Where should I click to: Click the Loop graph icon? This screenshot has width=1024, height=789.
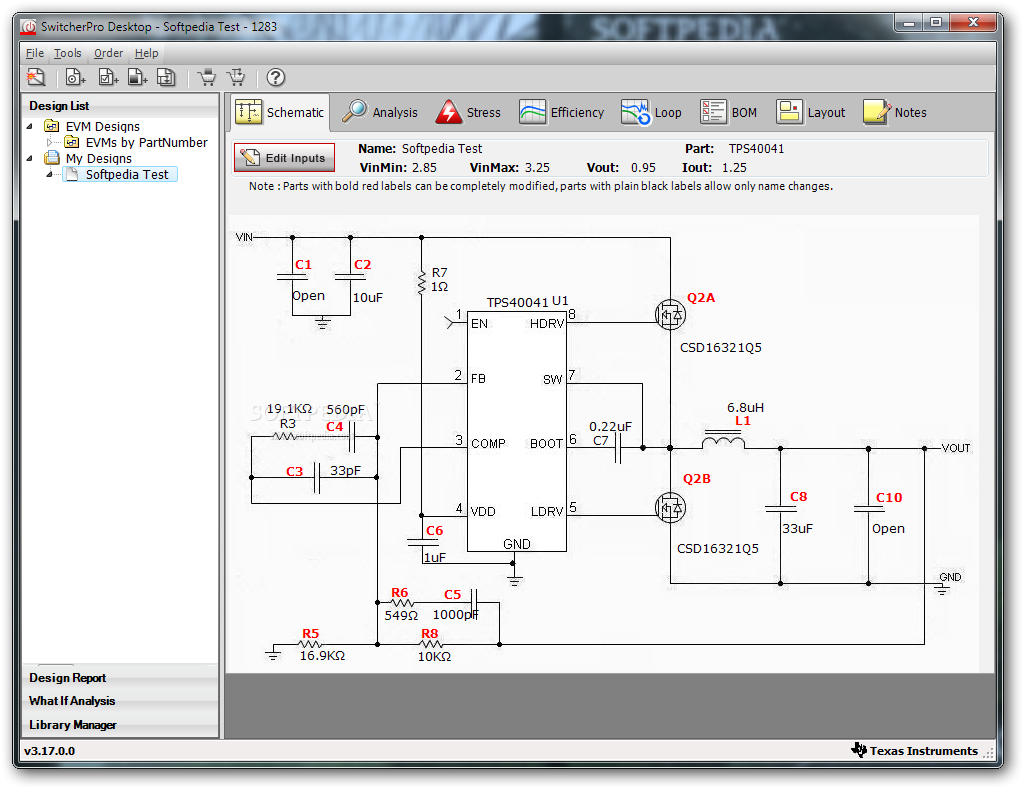635,112
